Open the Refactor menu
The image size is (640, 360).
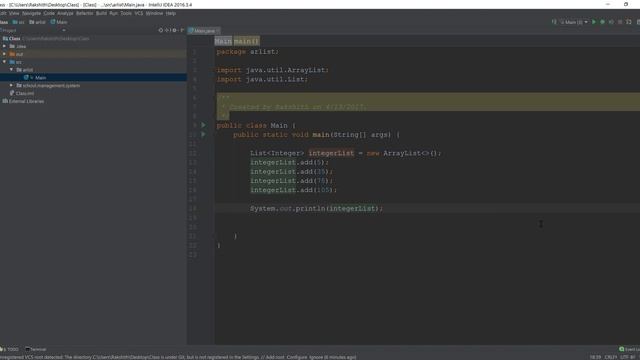pos(84,13)
